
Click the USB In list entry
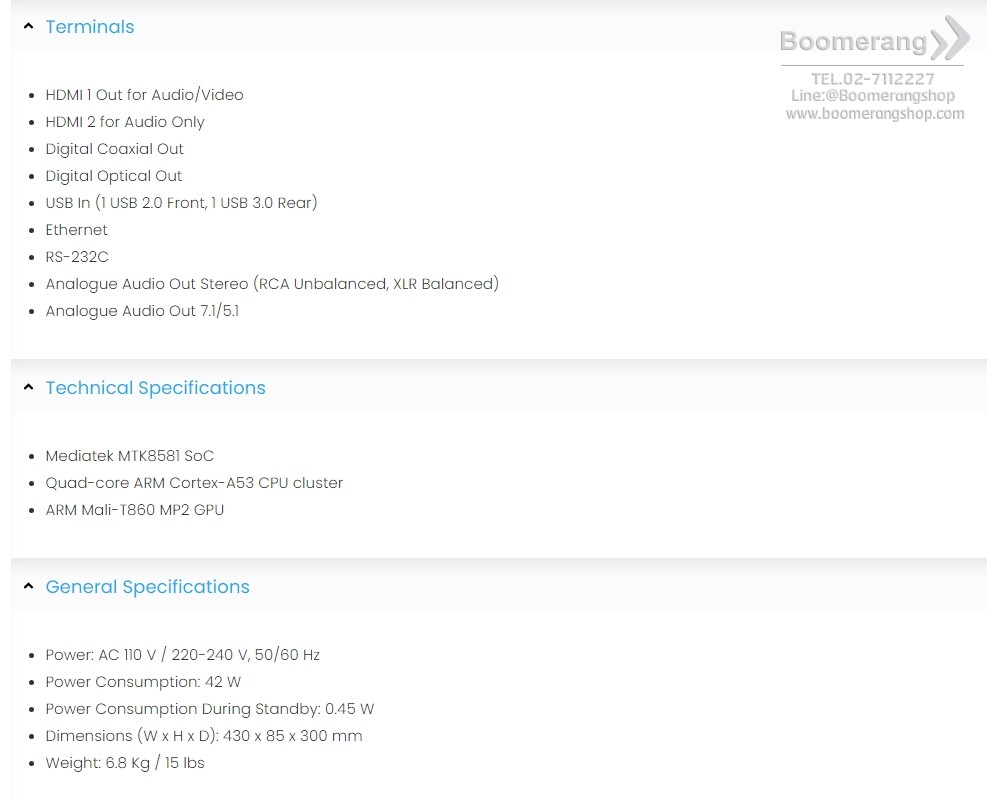click(x=181, y=203)
